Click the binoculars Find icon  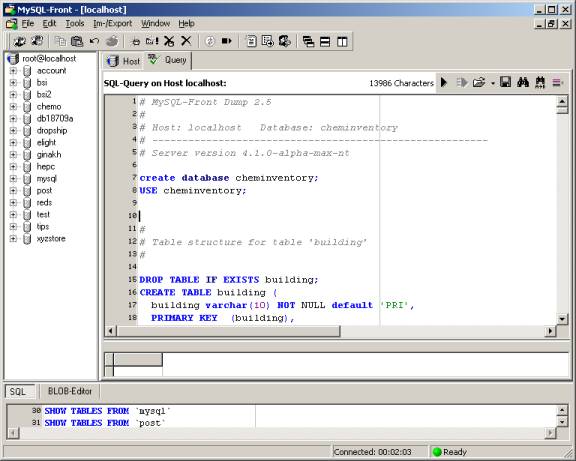pos(523,82)
